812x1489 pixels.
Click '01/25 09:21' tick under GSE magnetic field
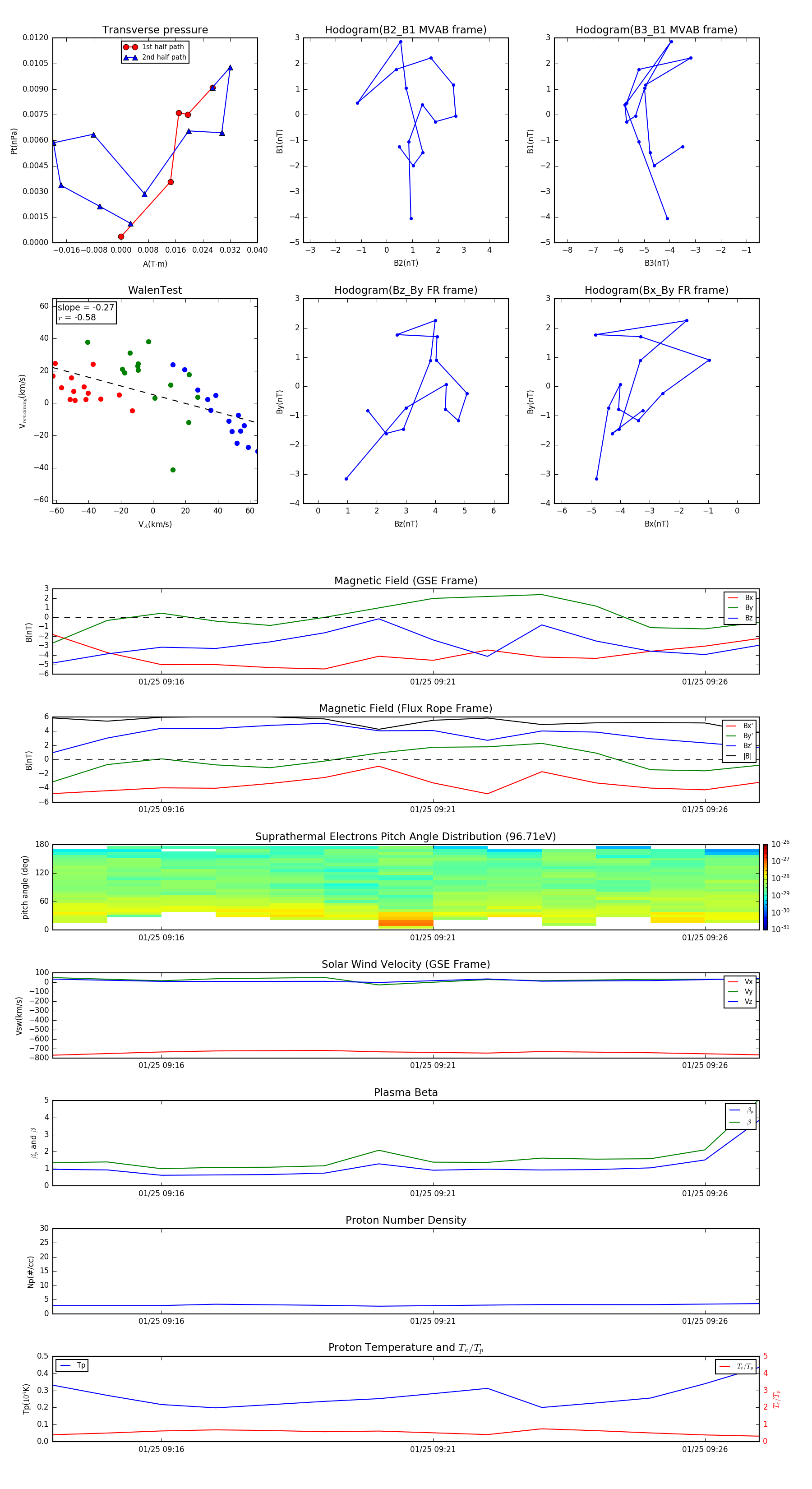[x=433, y=682]
